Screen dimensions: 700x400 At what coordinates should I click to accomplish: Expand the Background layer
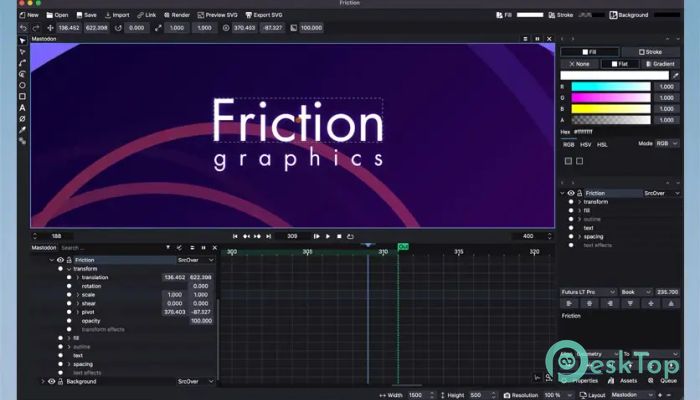[x=43, y=382]
